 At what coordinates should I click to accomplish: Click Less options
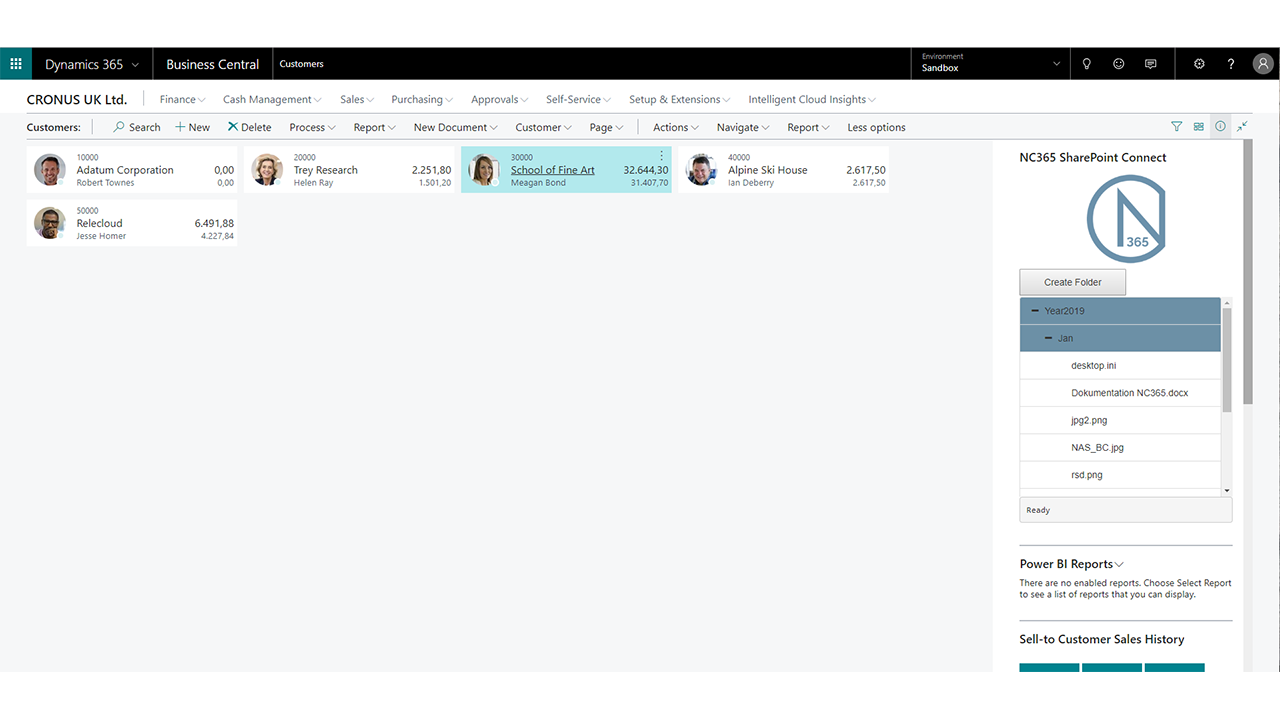pyautogui.click(x=876, y=127)
